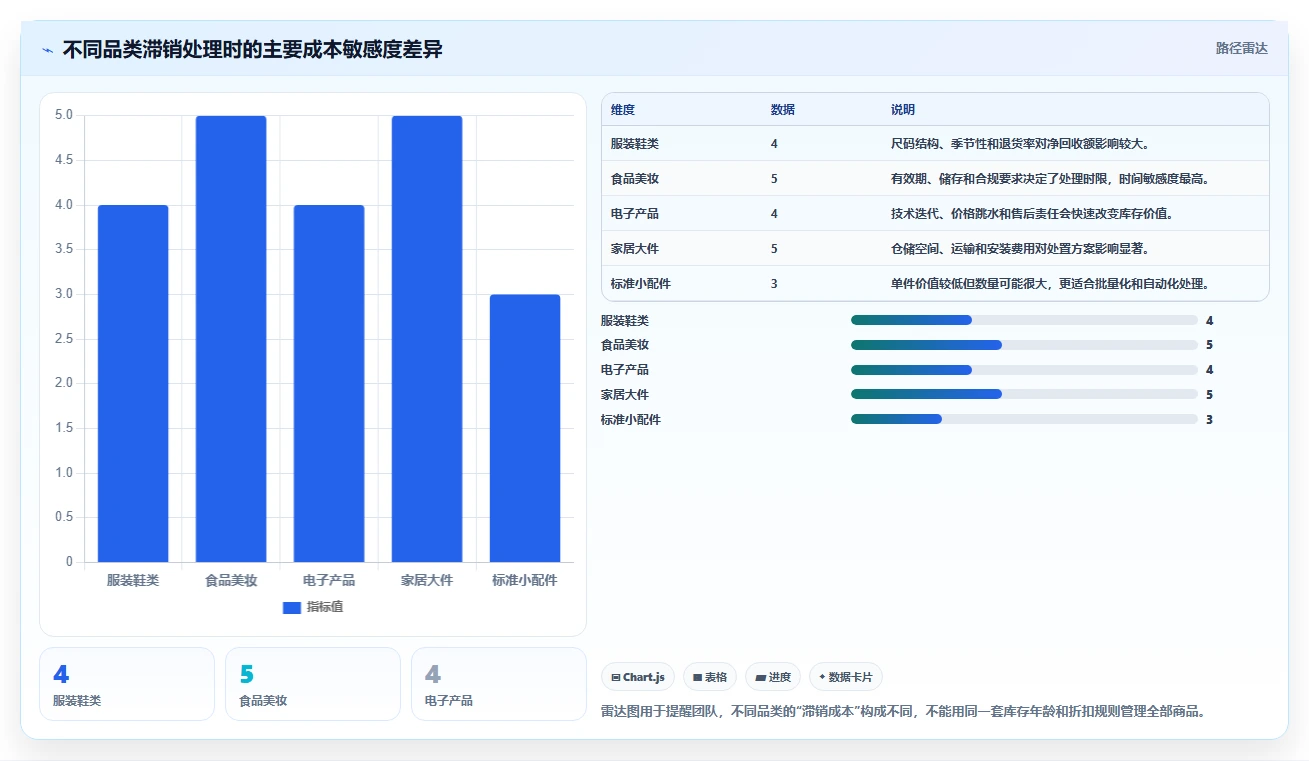
Task: Click the chart title 不同品类滞销处理时的主要成本敏感度差异
Action: coord(252,50)
